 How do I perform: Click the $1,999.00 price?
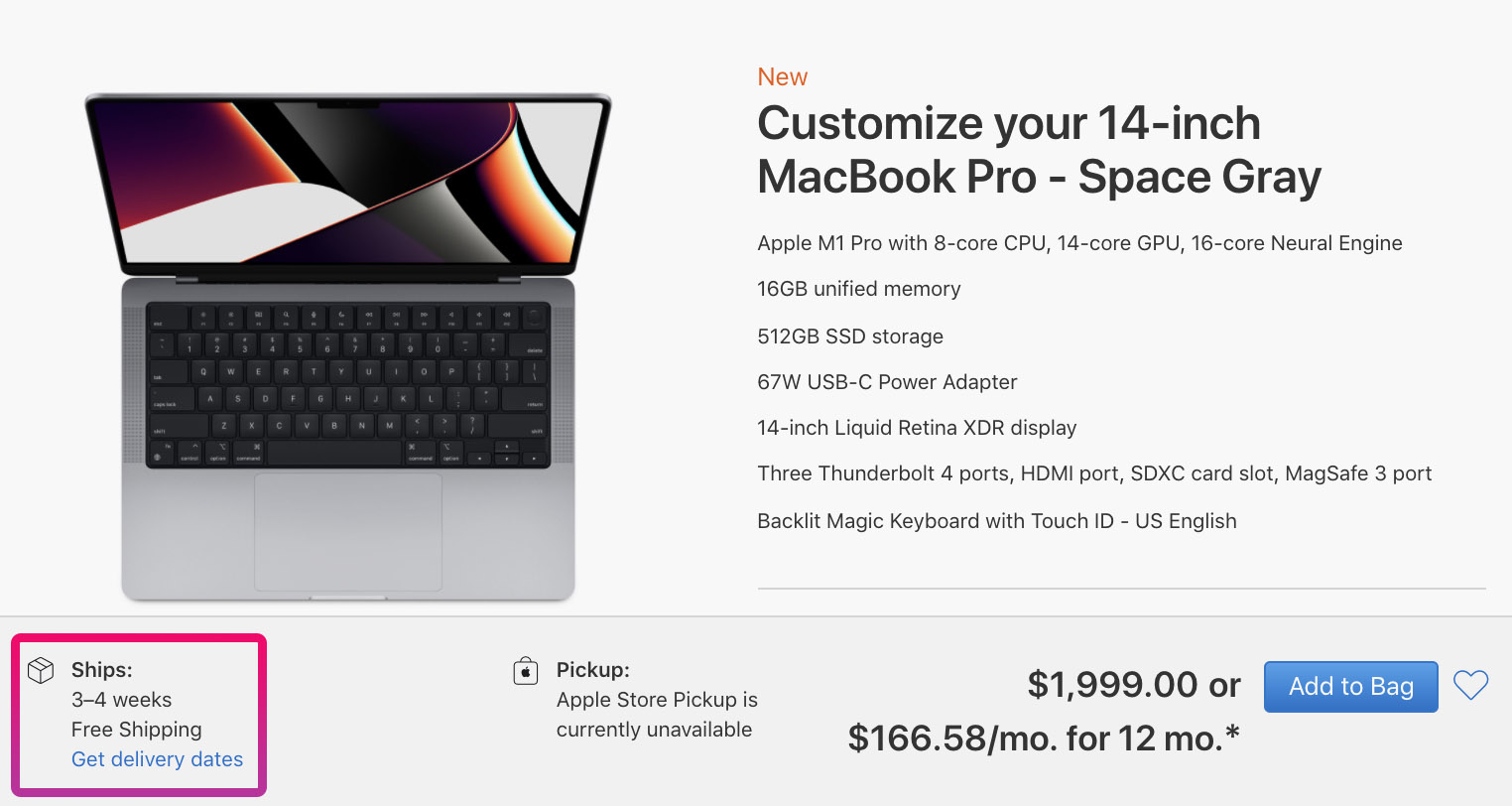pyautogui.click(x=1112, y=685)
